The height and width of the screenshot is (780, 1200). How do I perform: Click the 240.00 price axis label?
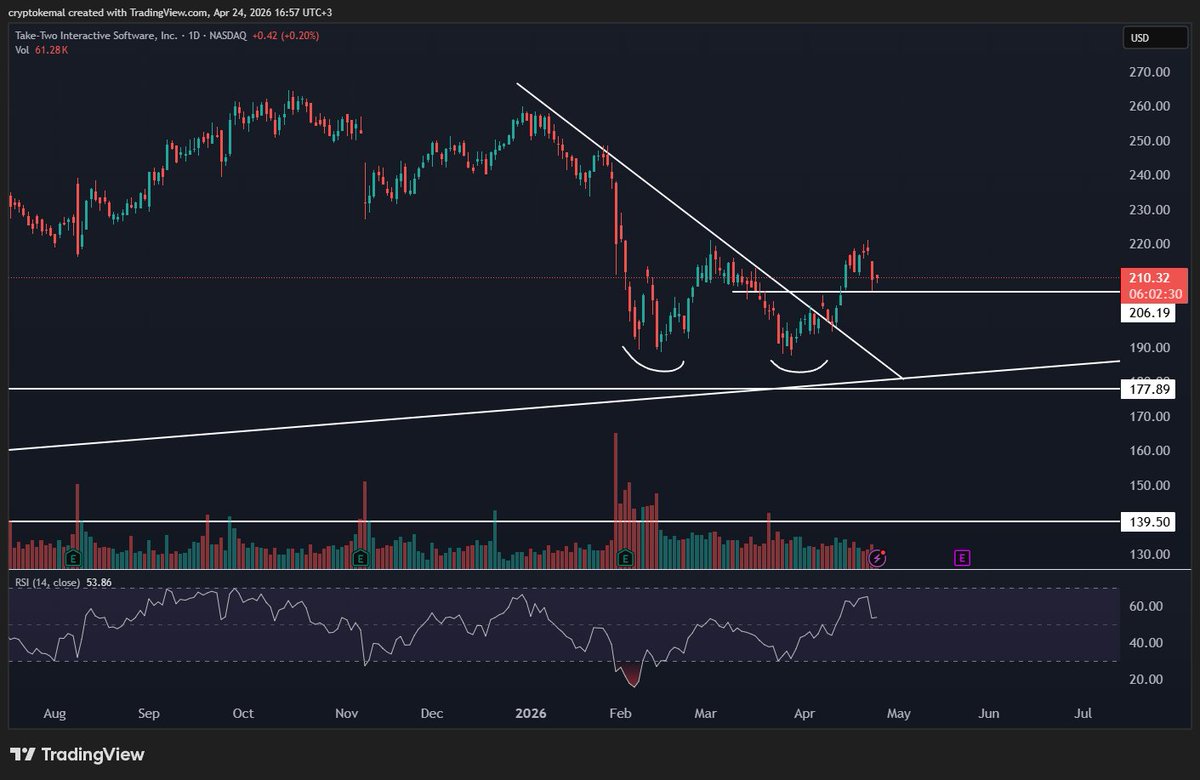click(x=1150, y=175)
